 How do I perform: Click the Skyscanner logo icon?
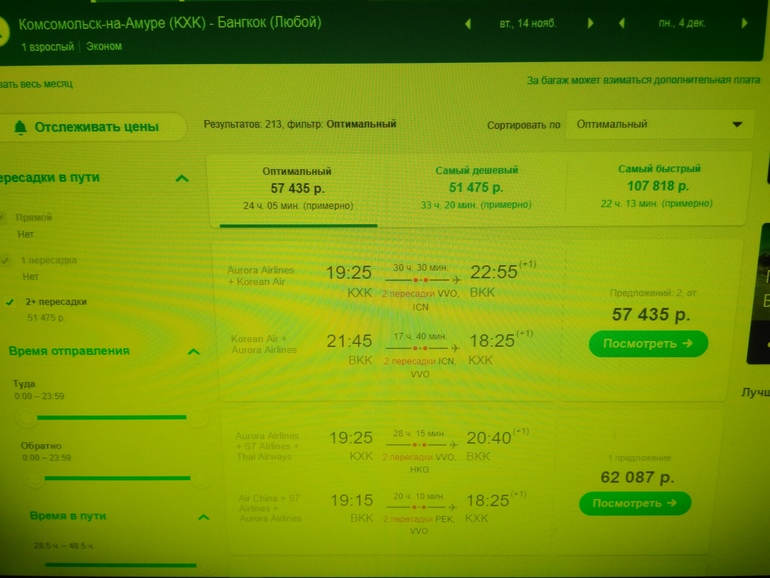tap(3, 32)
